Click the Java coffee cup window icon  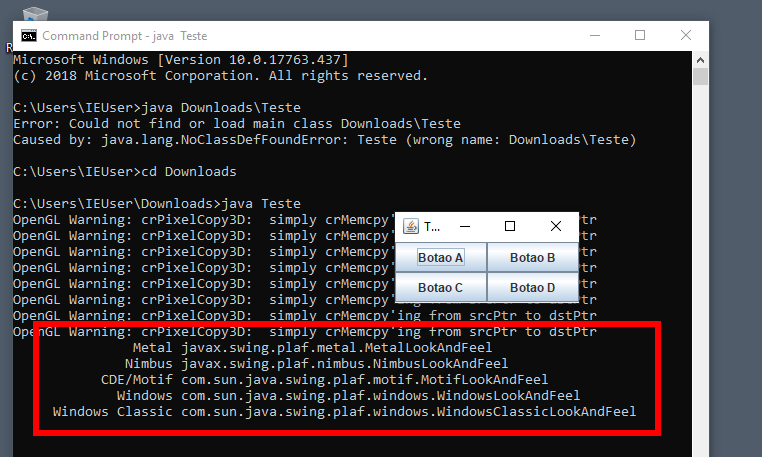(411, 226)
